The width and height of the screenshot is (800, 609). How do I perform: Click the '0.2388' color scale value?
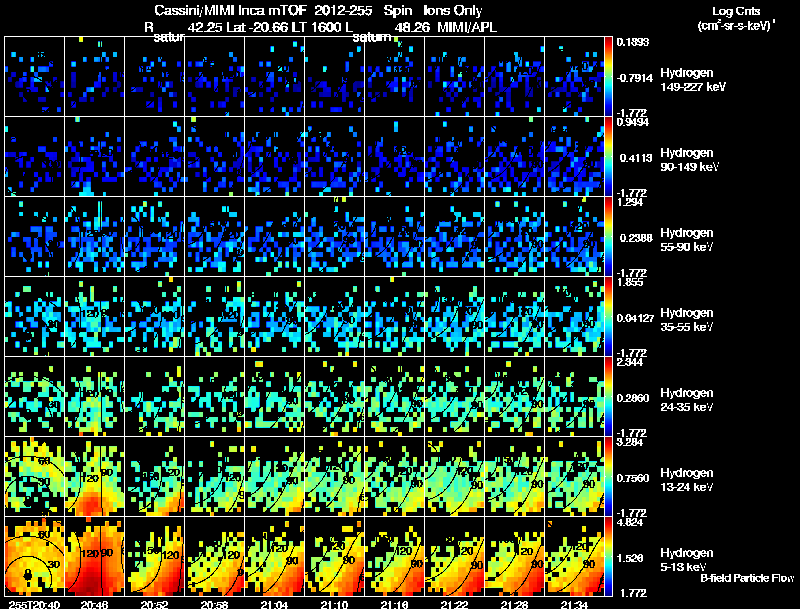[x=636, y=238]
